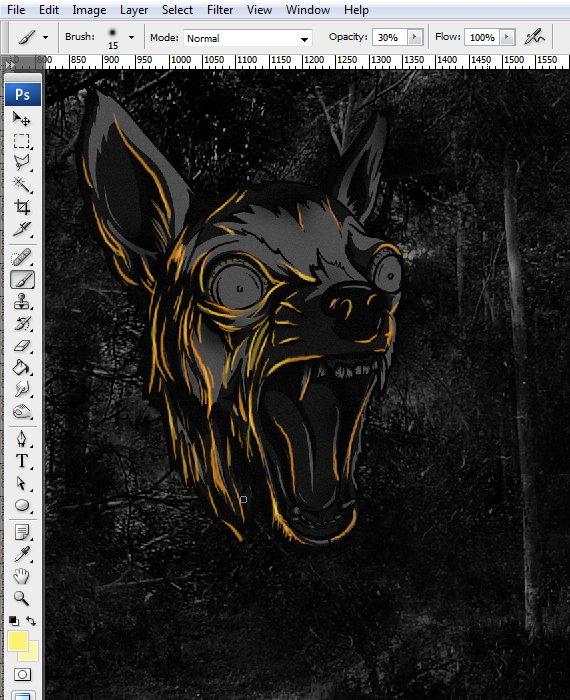
Task: Click the screen mode button at toolbox bottom
Action: coord(22,696)
